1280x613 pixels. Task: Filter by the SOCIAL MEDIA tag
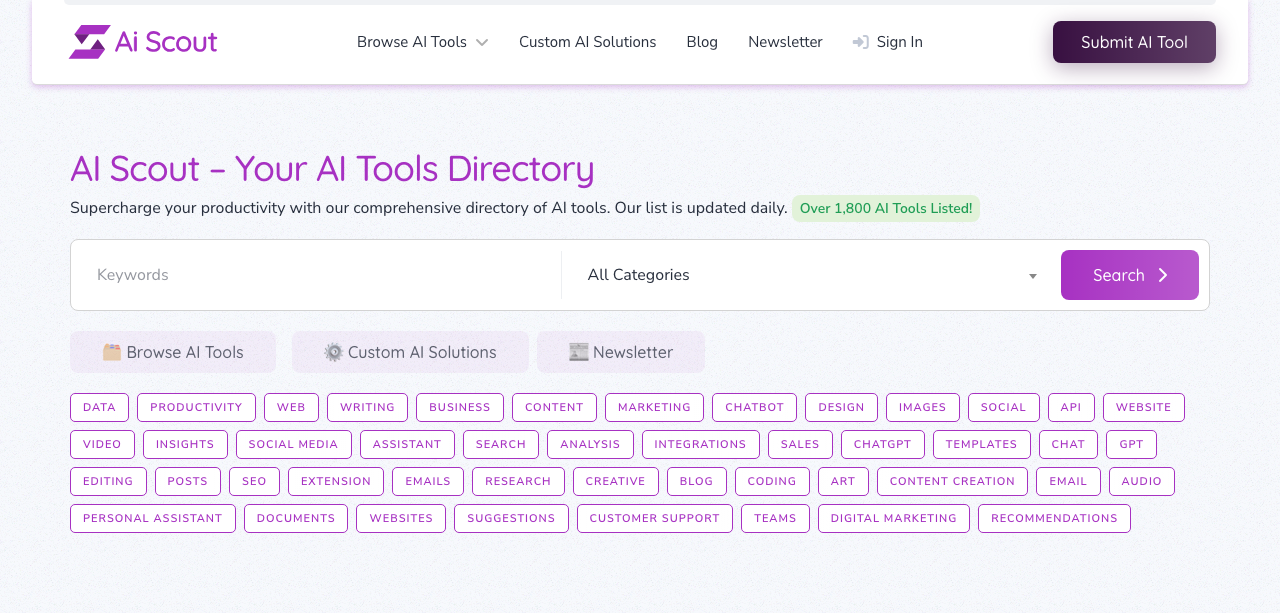(x=293, y=444)
